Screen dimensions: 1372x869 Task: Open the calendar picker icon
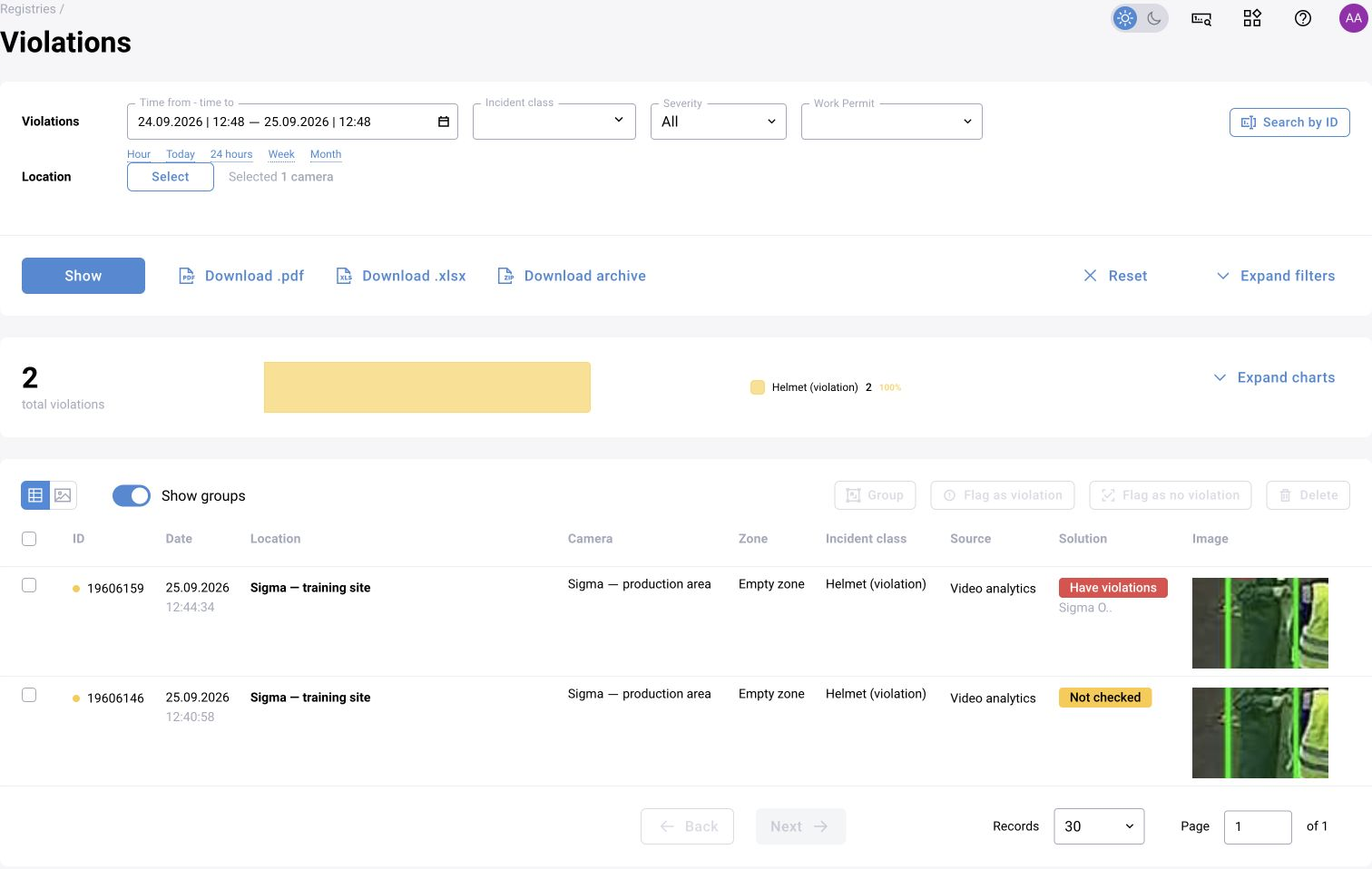point(444,122)
